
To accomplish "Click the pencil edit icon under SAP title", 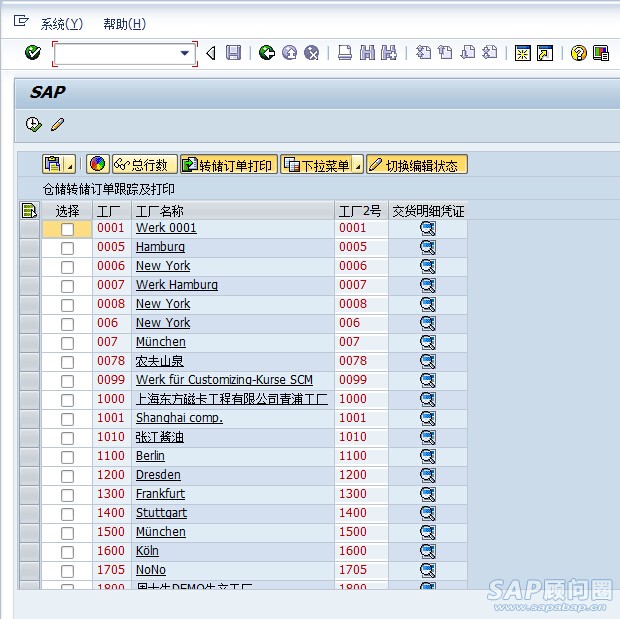I will (x=57, y=125).
